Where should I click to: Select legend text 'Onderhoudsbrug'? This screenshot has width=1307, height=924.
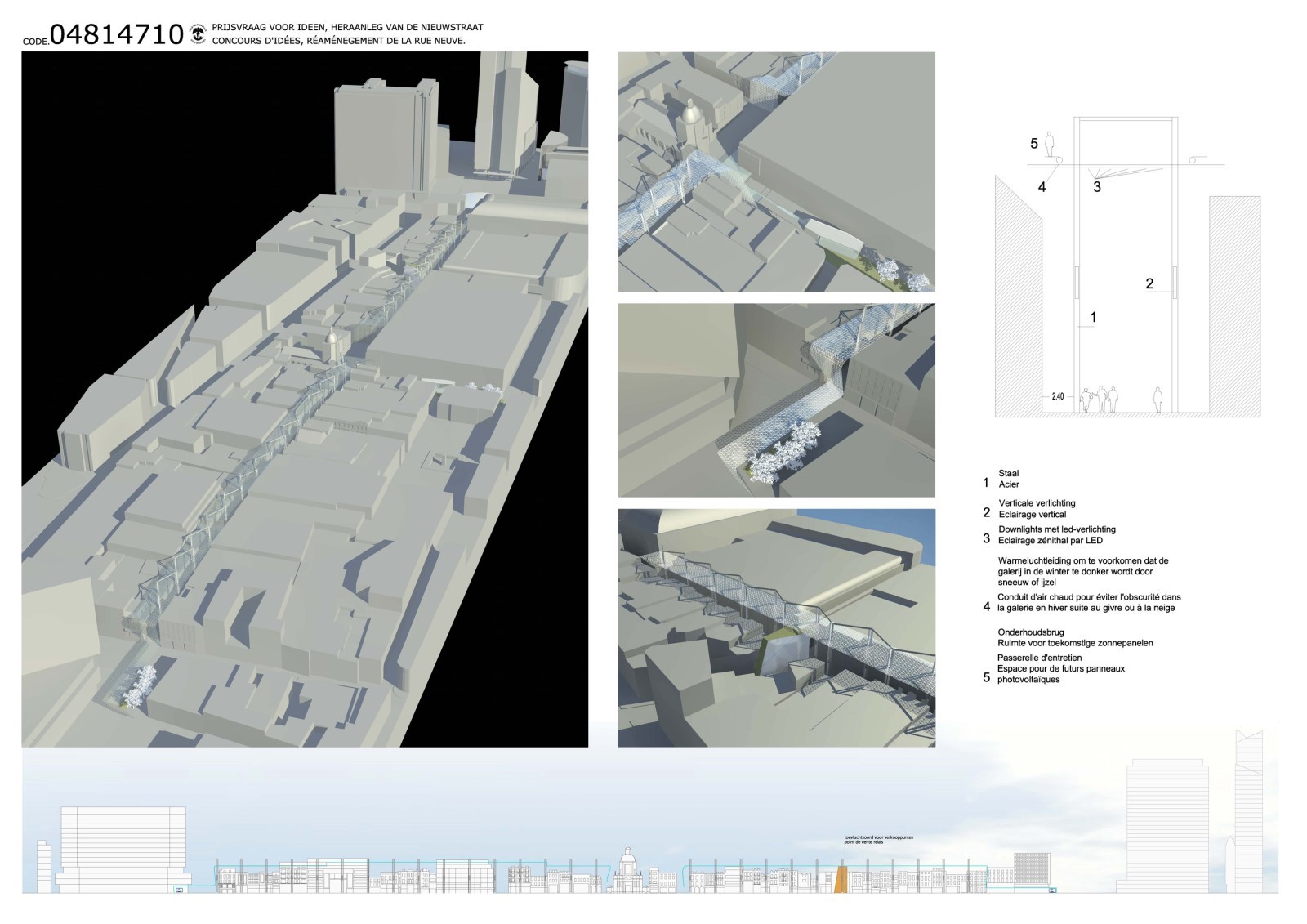(1029, 632)
